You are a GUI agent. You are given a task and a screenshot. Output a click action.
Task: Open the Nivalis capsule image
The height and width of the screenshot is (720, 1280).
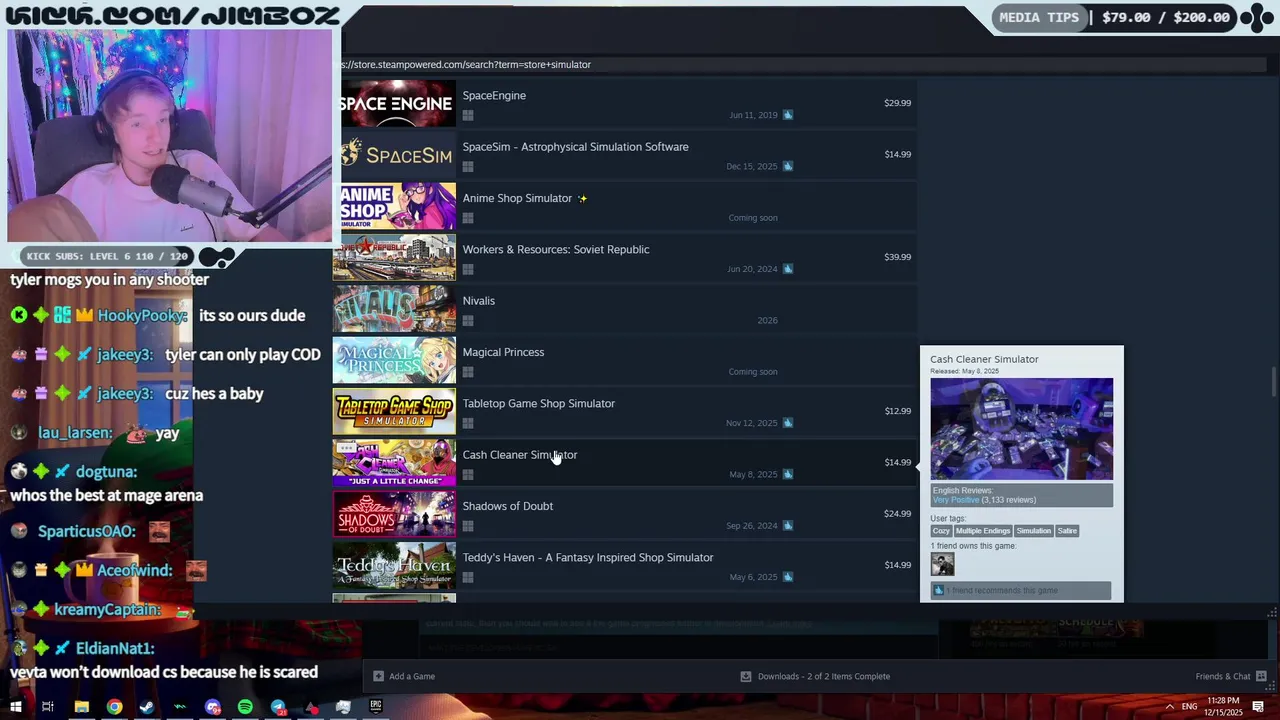[394, 309]
